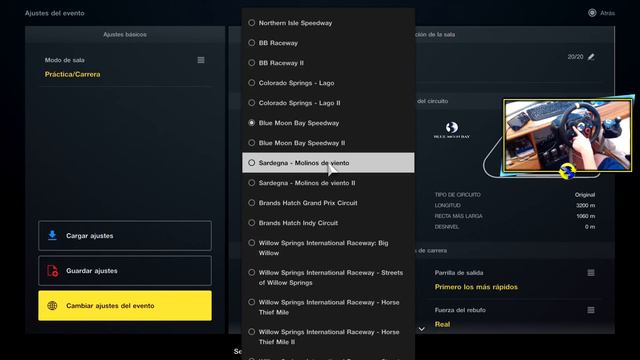Choose Brands Hatch Indy Circuit from list
Image resolution: width=640 pixels, height=360 pixels.
pyautogui.click(x=328, y=223)
